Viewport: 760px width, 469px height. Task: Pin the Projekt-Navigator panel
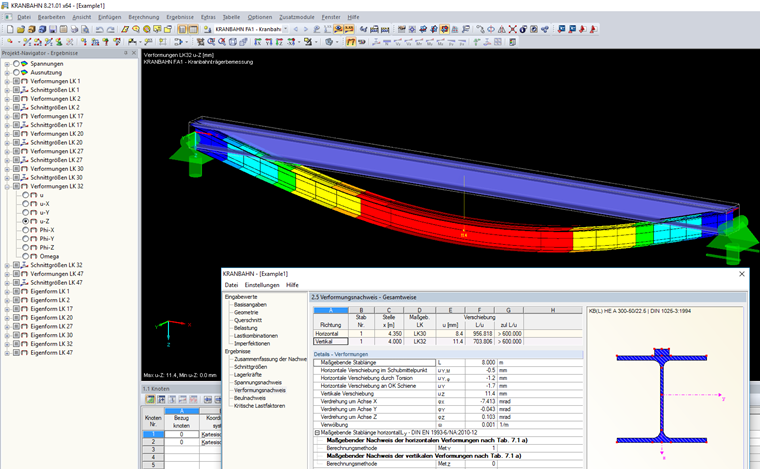[x=126, y=53]
